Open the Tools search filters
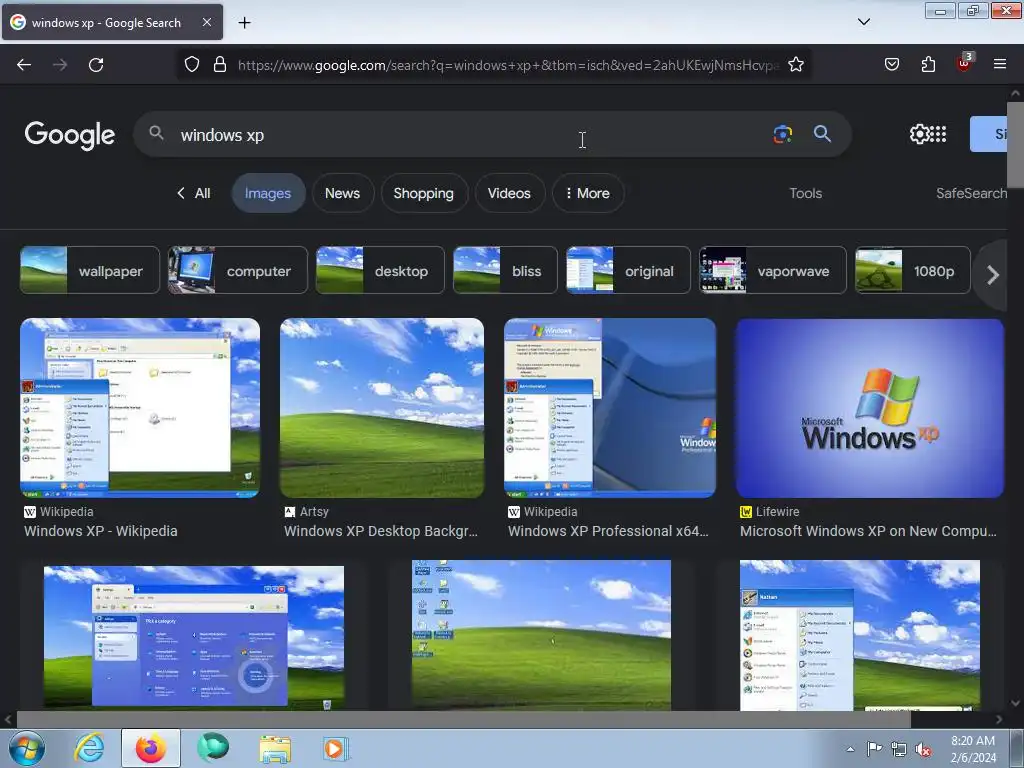This screenshot has width=1024, height=768. [805, 193]
